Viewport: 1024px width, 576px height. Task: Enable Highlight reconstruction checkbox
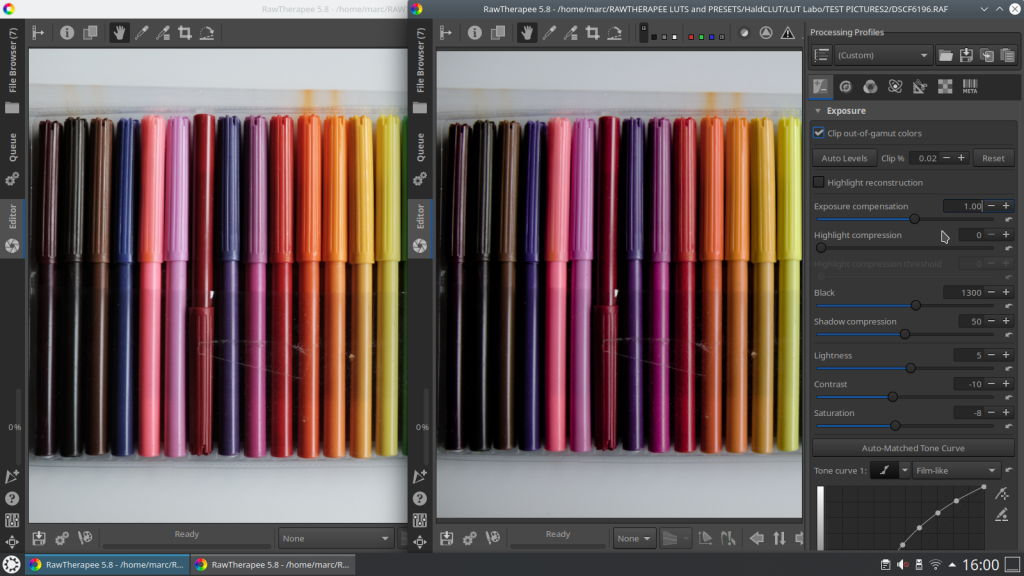pos(819,183)
